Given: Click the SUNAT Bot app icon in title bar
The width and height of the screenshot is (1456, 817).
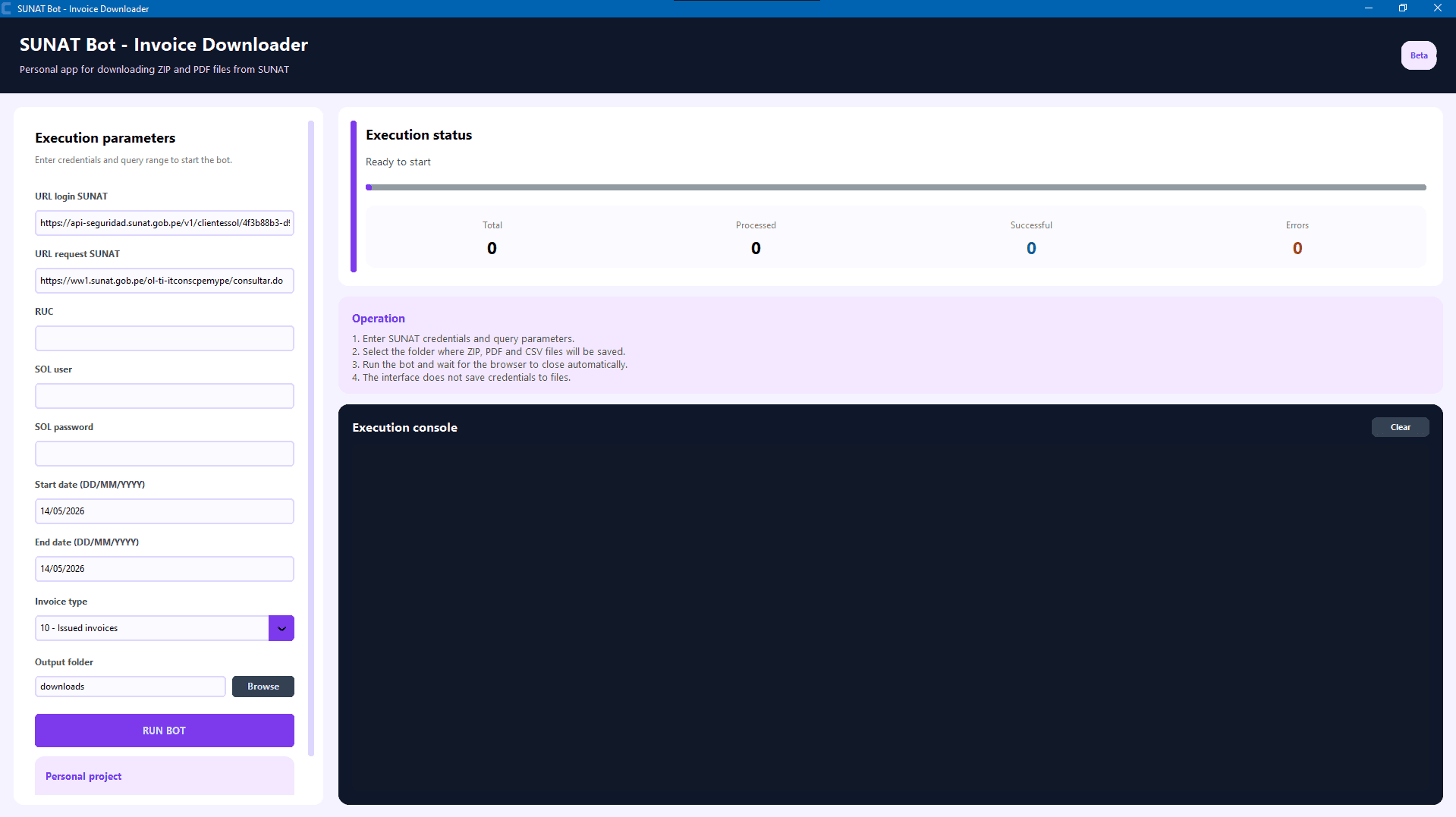Looking at the screenshot, I should (7, 8).
